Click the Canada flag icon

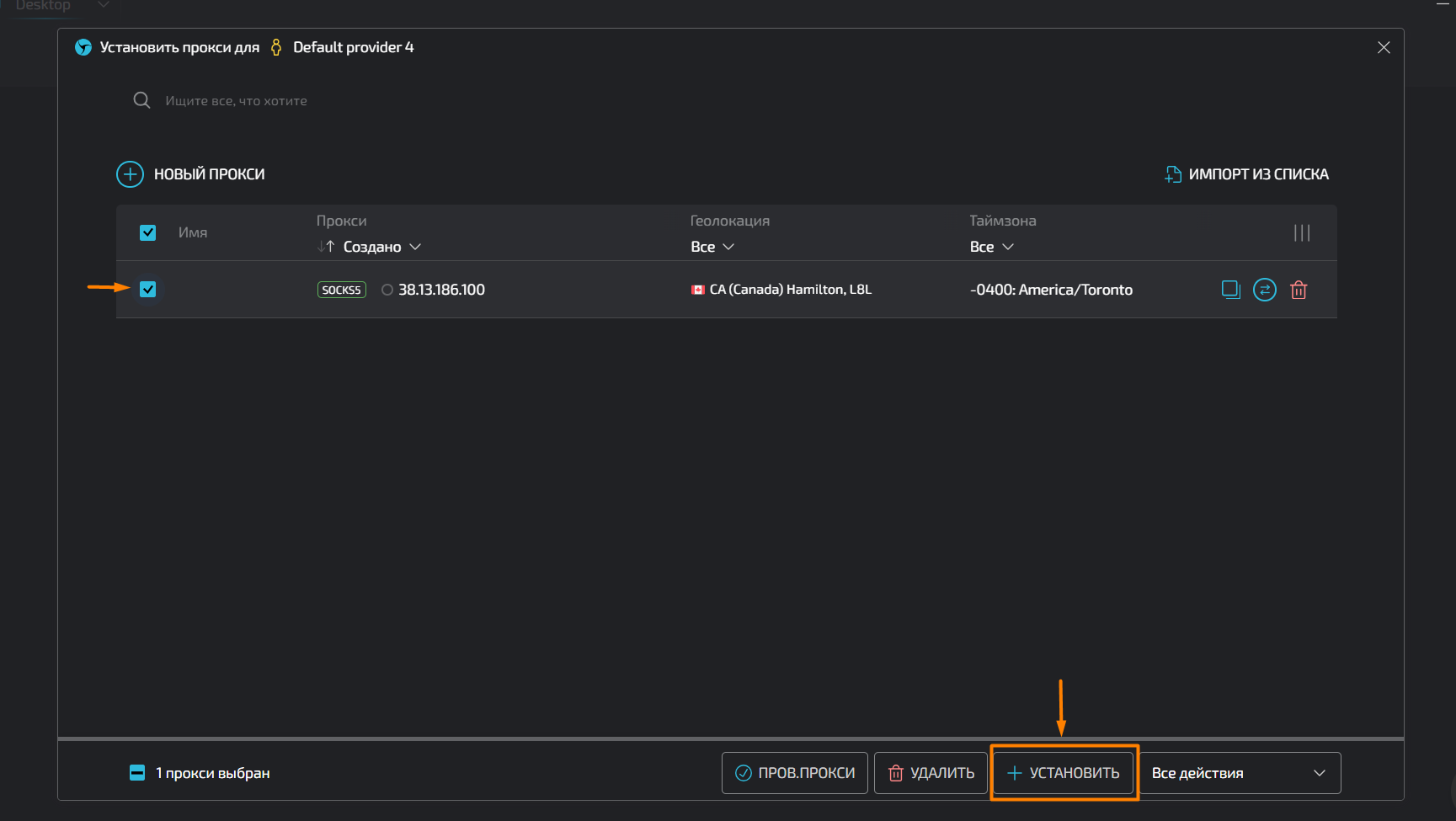[x=698, y=290]
